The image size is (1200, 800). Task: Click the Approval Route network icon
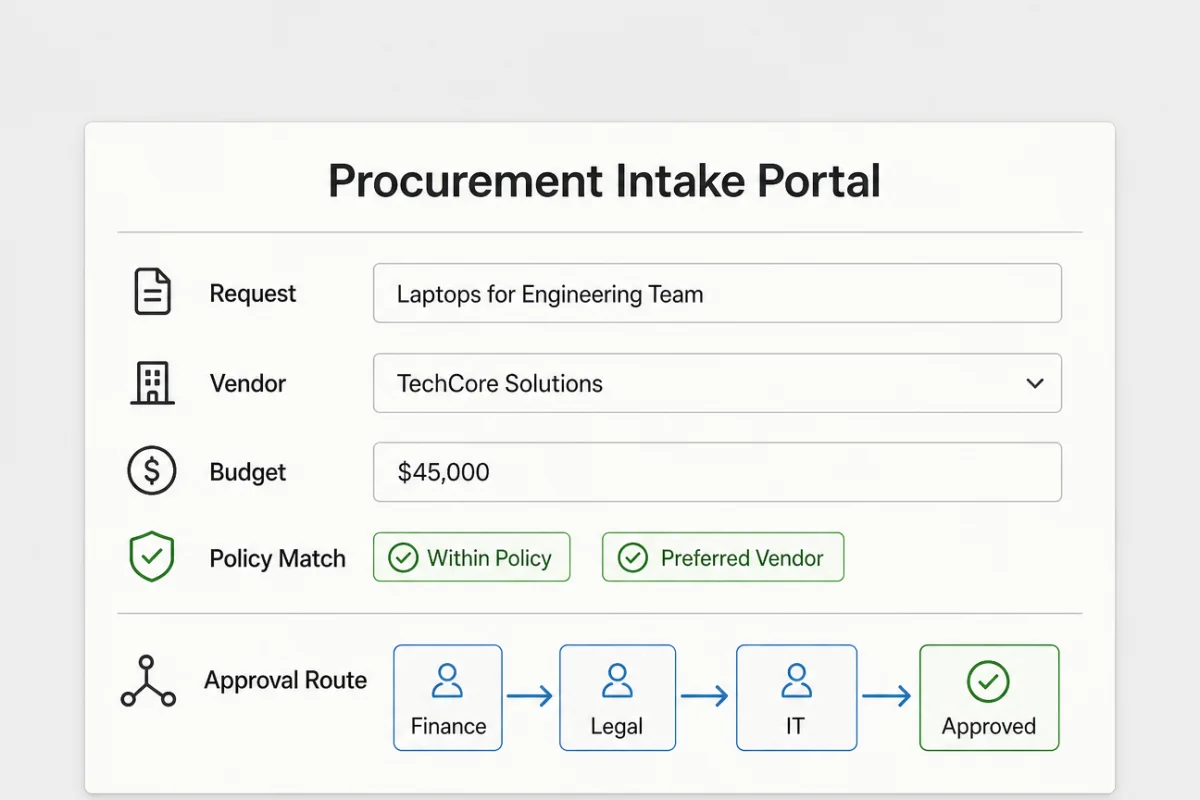pos(148,682)
